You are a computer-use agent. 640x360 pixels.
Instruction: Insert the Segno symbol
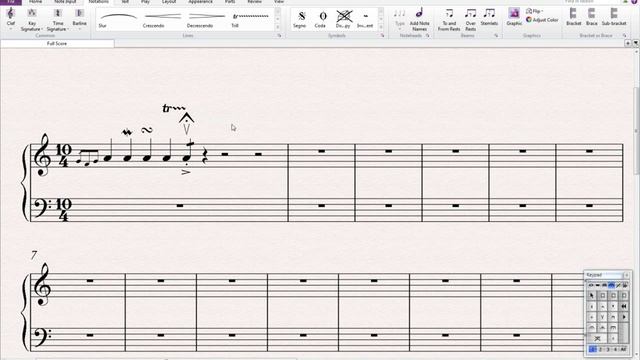[x=301, y=19]
